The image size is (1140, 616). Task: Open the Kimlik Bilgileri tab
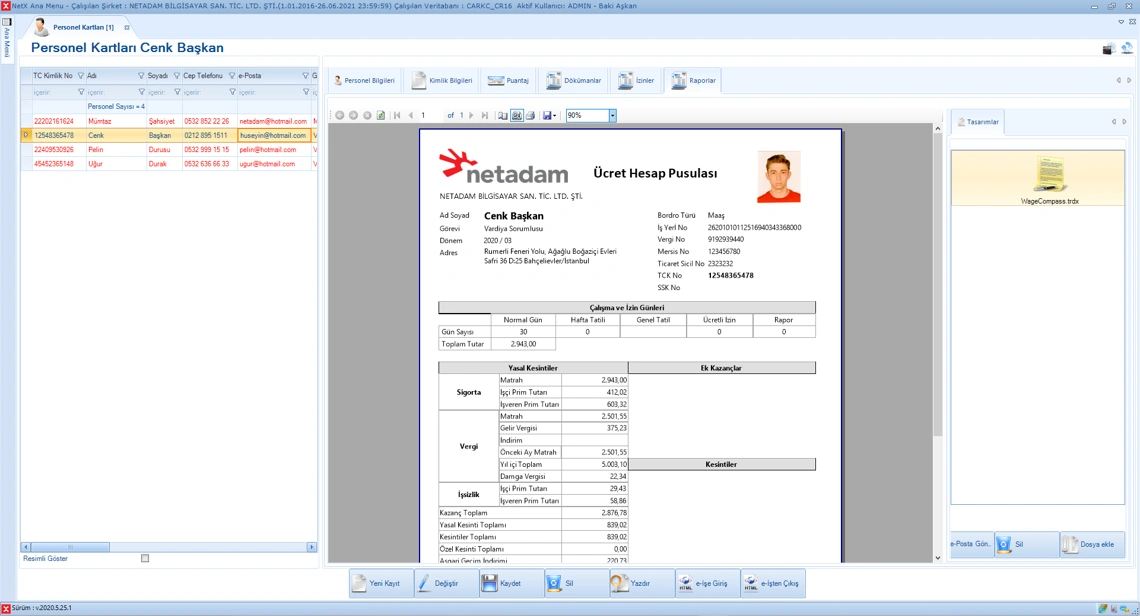(x=442, y=81)
